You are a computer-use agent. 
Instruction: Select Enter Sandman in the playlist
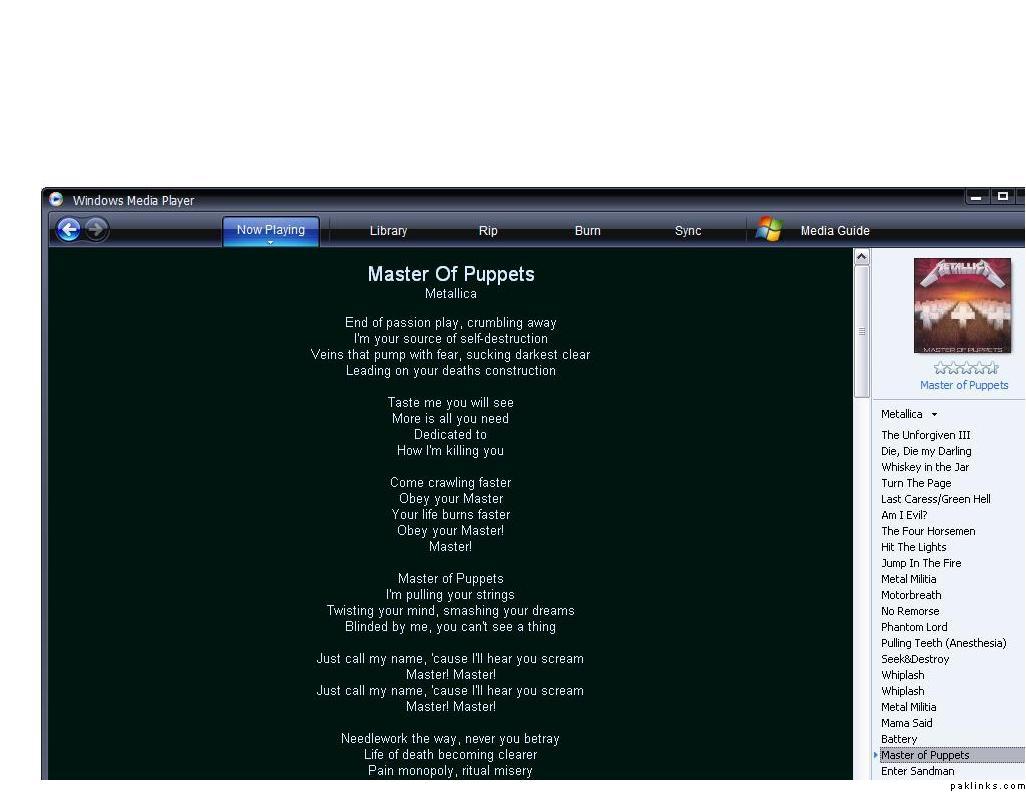click(917, 771)
